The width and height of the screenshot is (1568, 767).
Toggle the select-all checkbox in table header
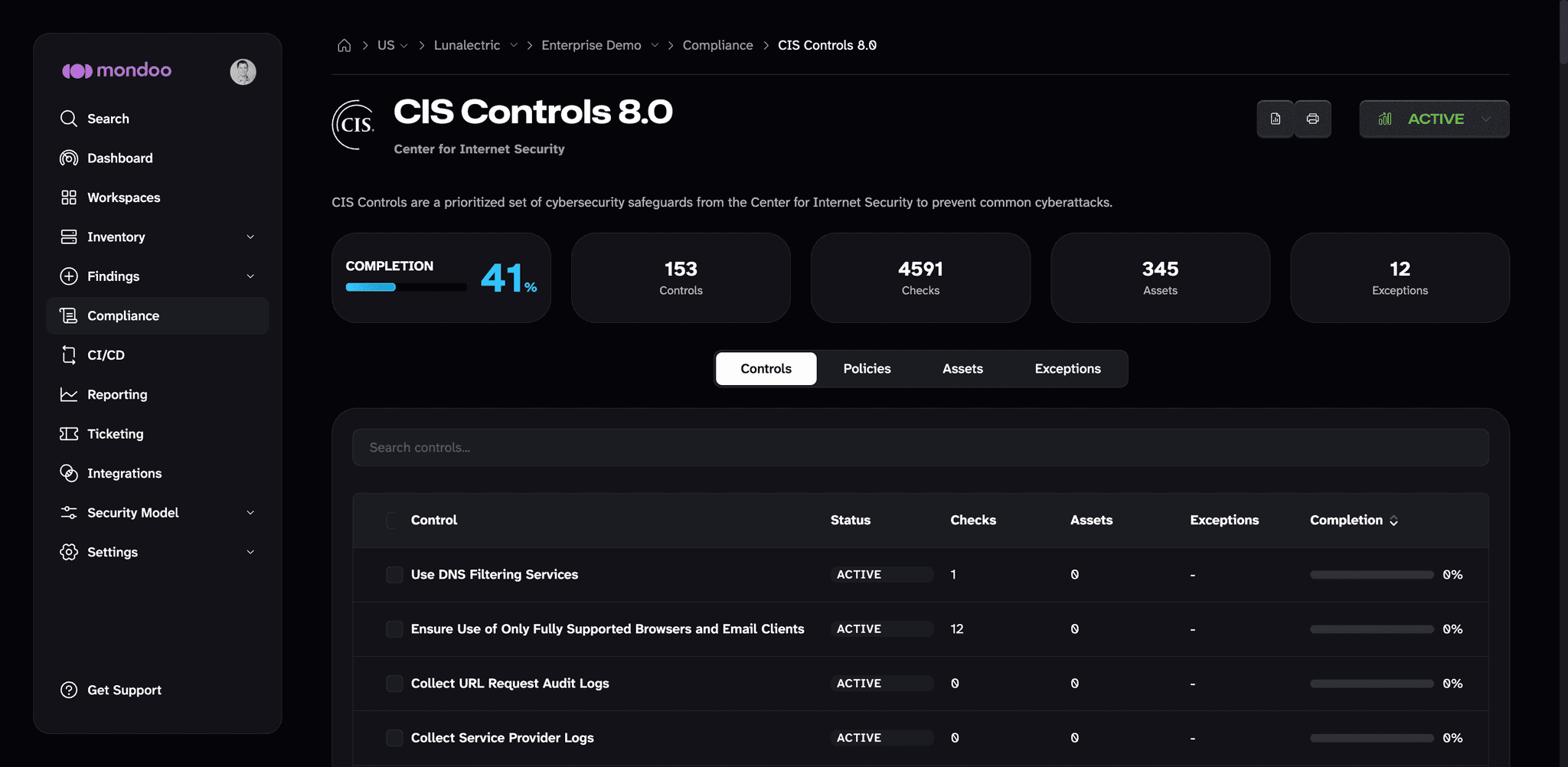(x=392, y=521)
